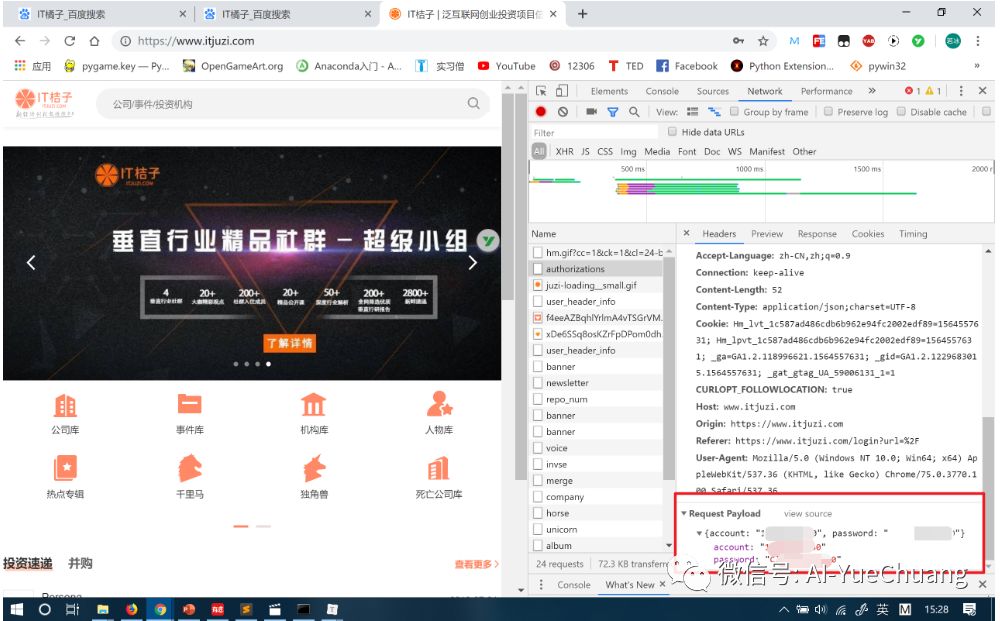Click the search magnifier in site search box

pos(473,103)
